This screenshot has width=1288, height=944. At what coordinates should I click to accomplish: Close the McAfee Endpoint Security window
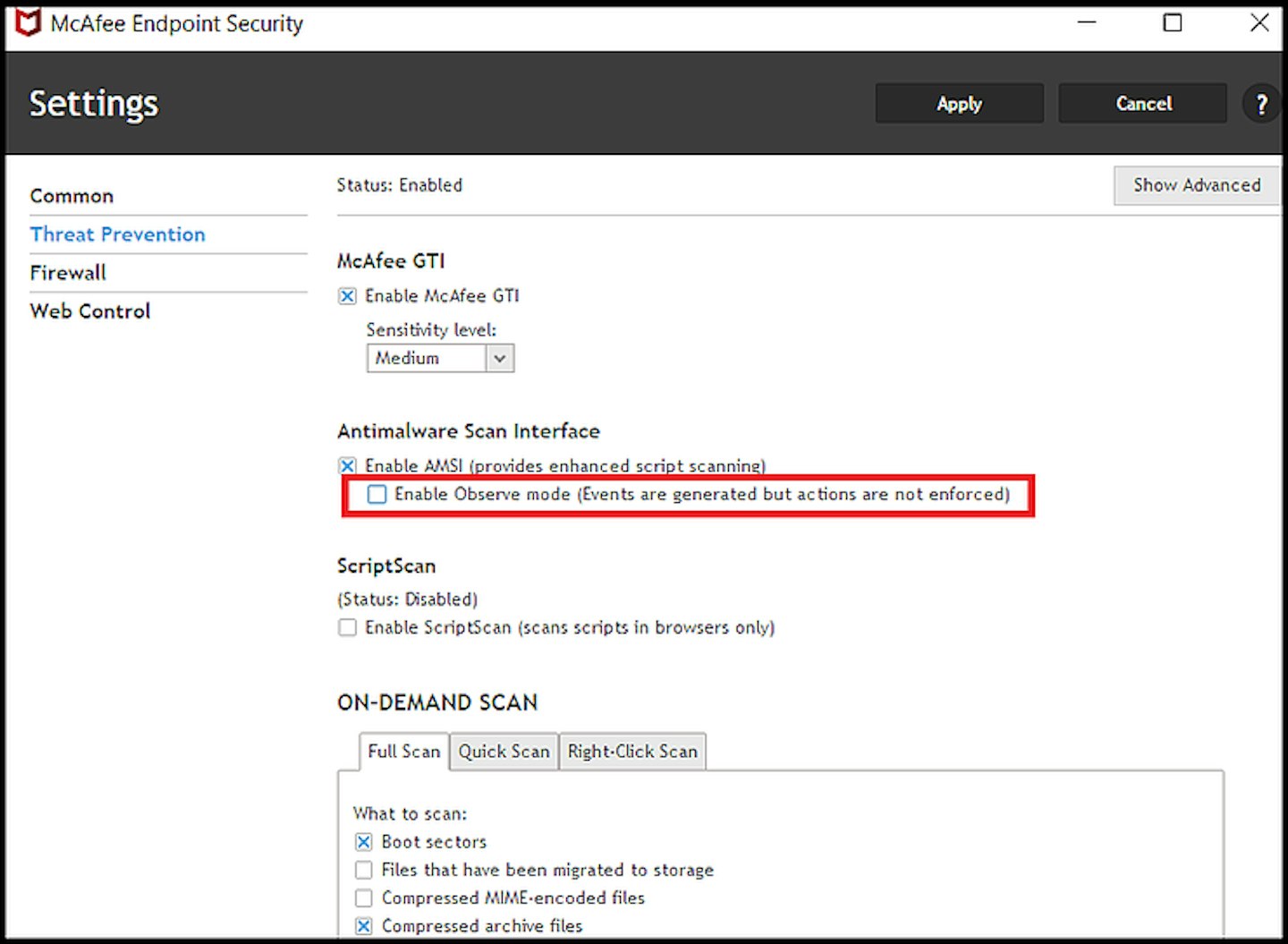[x=1259, y=22]
